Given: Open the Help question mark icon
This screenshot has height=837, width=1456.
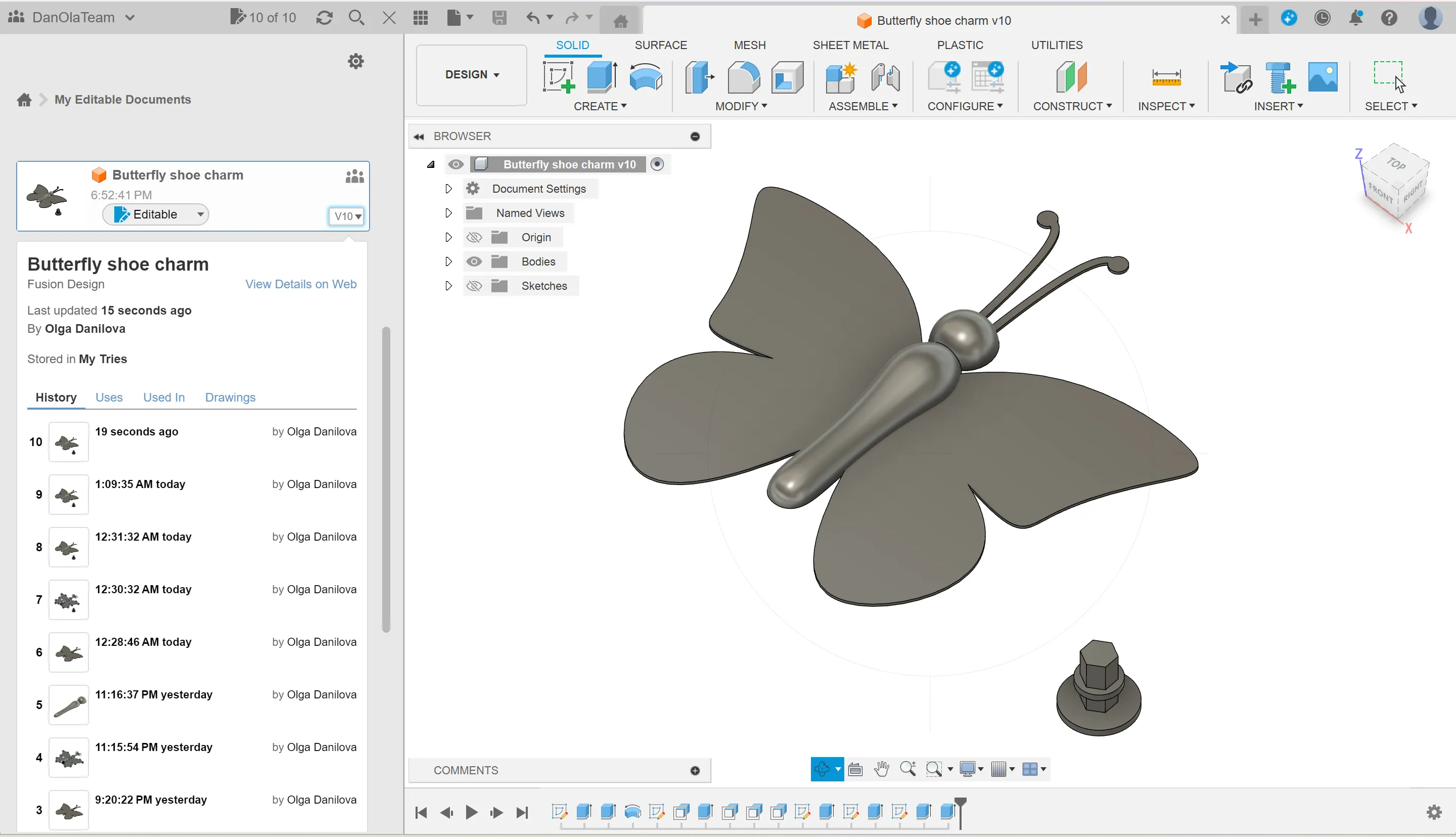Looking at the screenshot, I should 1389,18.
